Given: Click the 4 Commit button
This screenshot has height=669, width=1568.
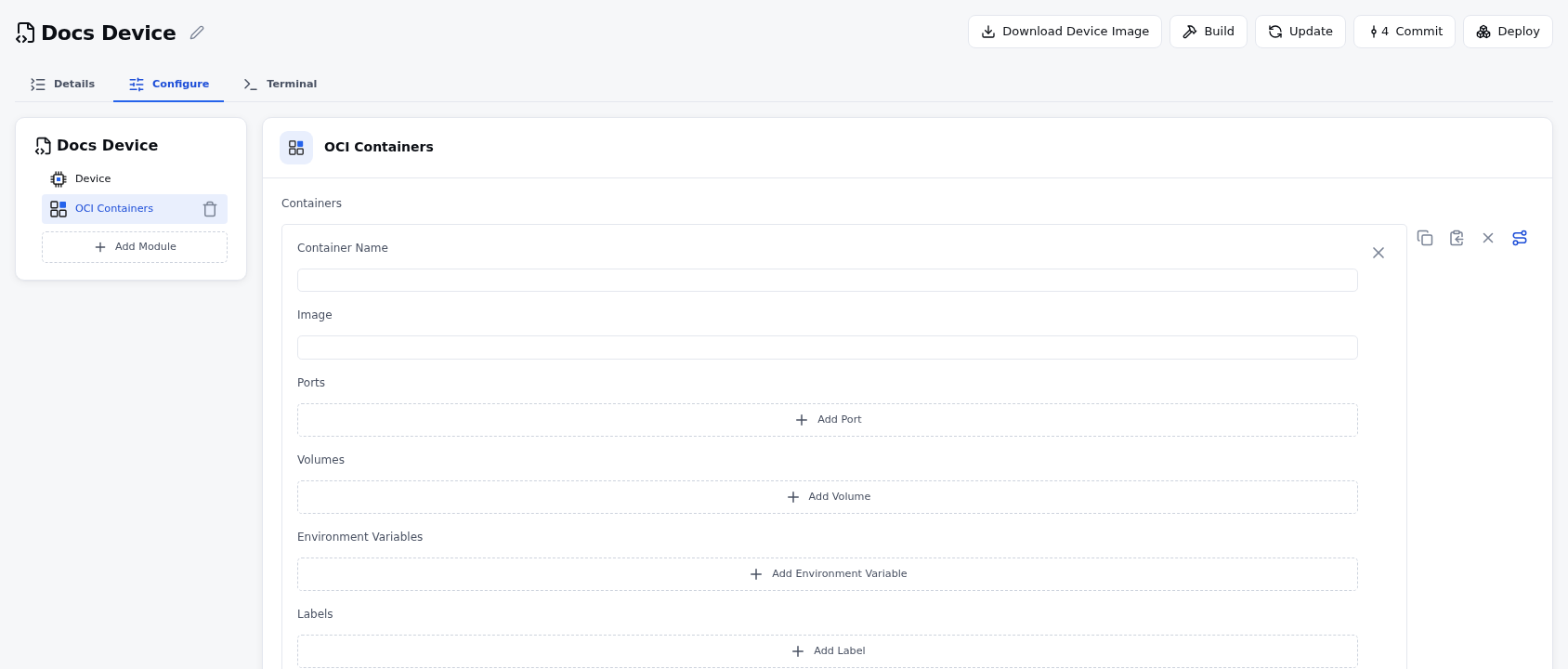Looking at the screenshot, I should tap(1404, 32).
